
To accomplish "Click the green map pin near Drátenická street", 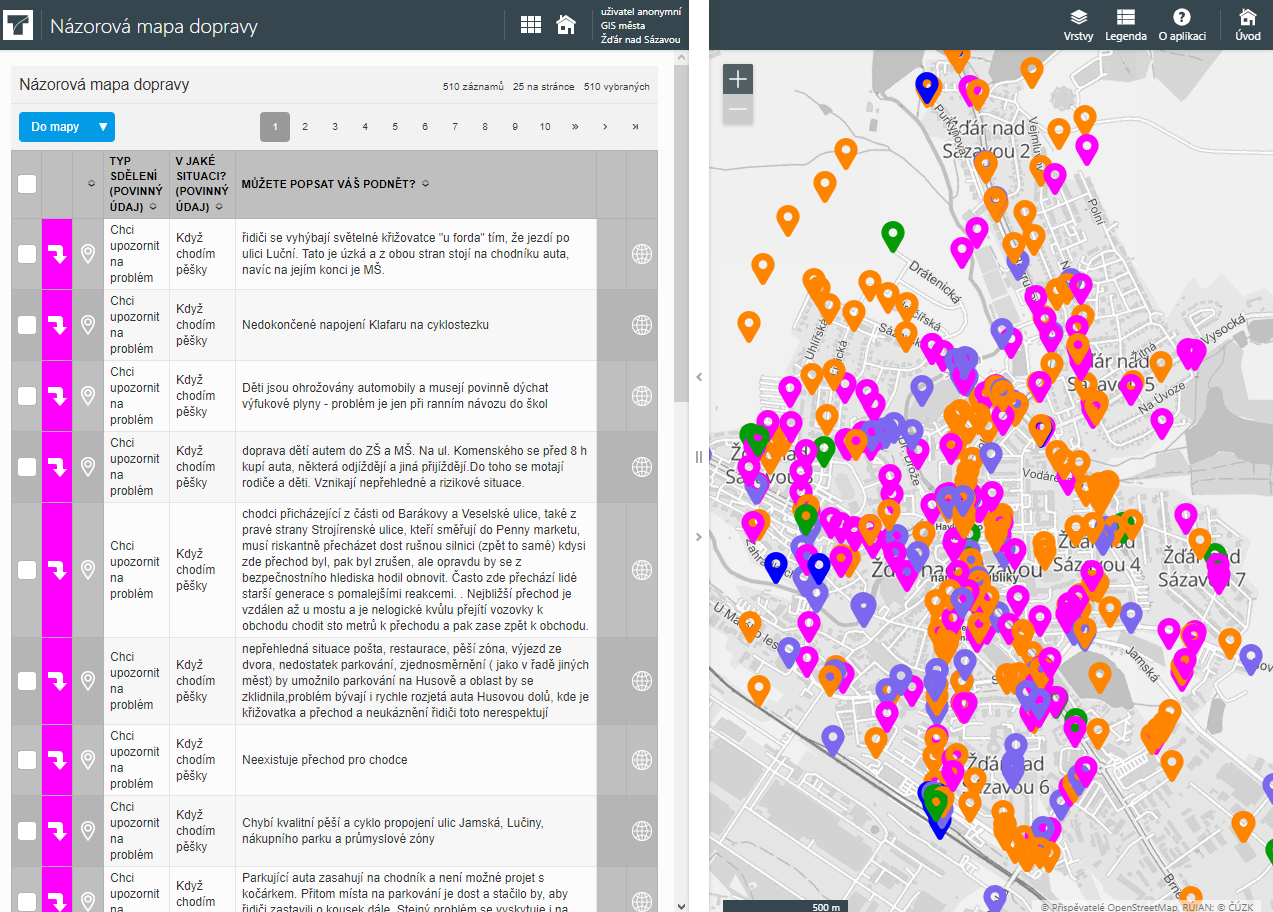I will coord(893,234).
